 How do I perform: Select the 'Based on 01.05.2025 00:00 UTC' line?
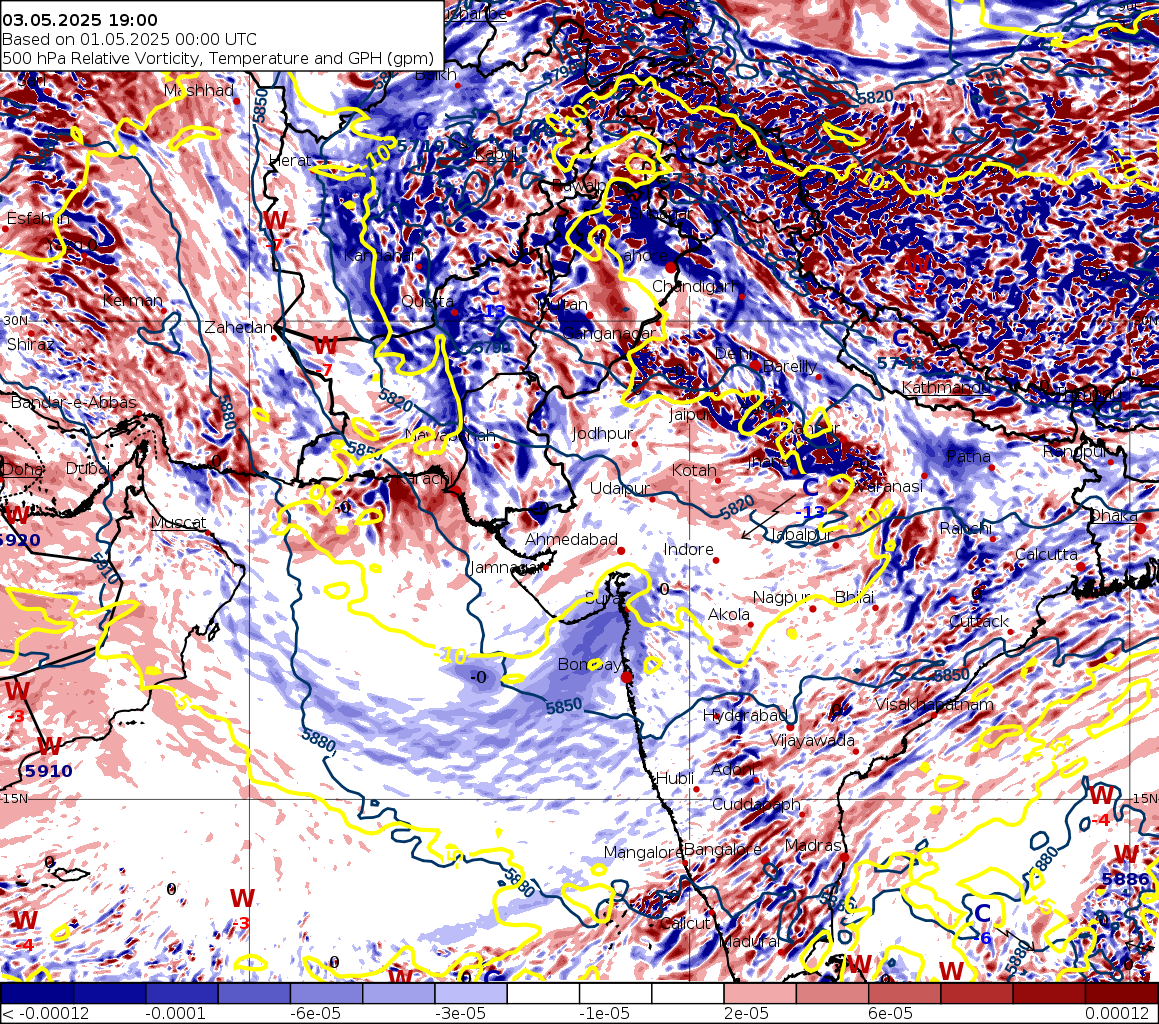pos(129,40)
